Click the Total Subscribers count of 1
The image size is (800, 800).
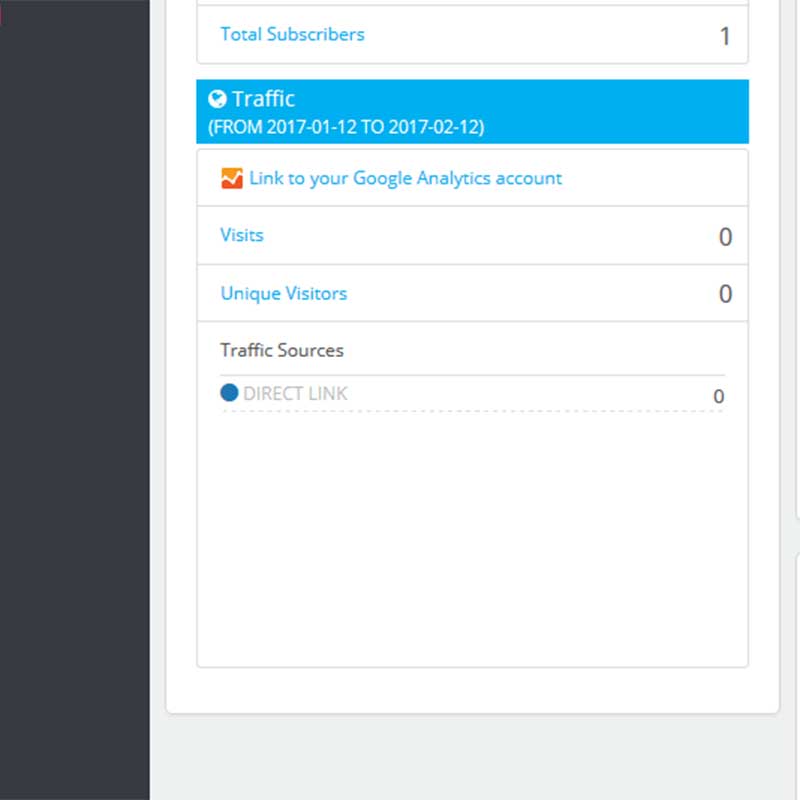(725, 37)
